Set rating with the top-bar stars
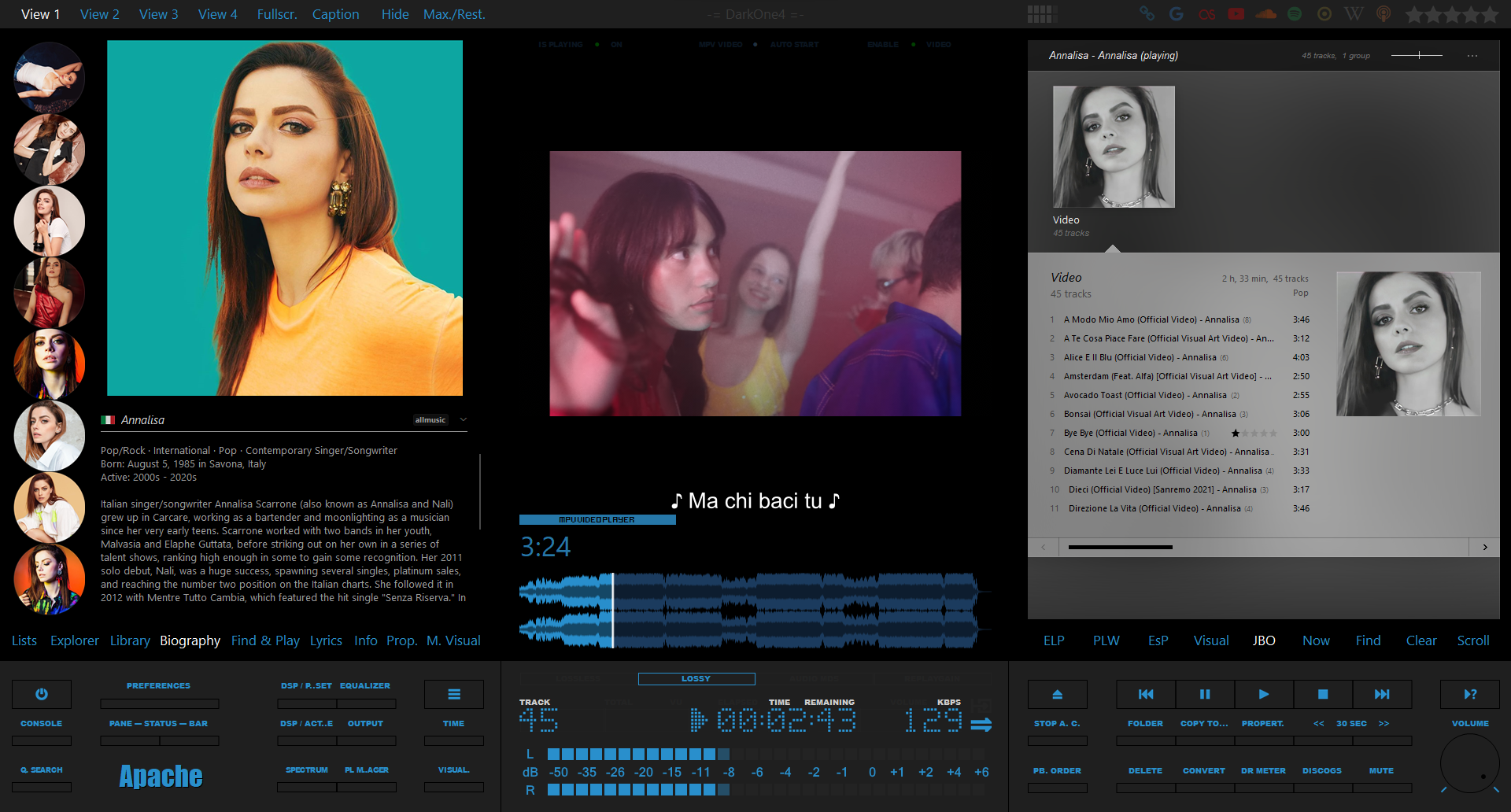Screen dimensions: 1511x812 pos(1452,14)
